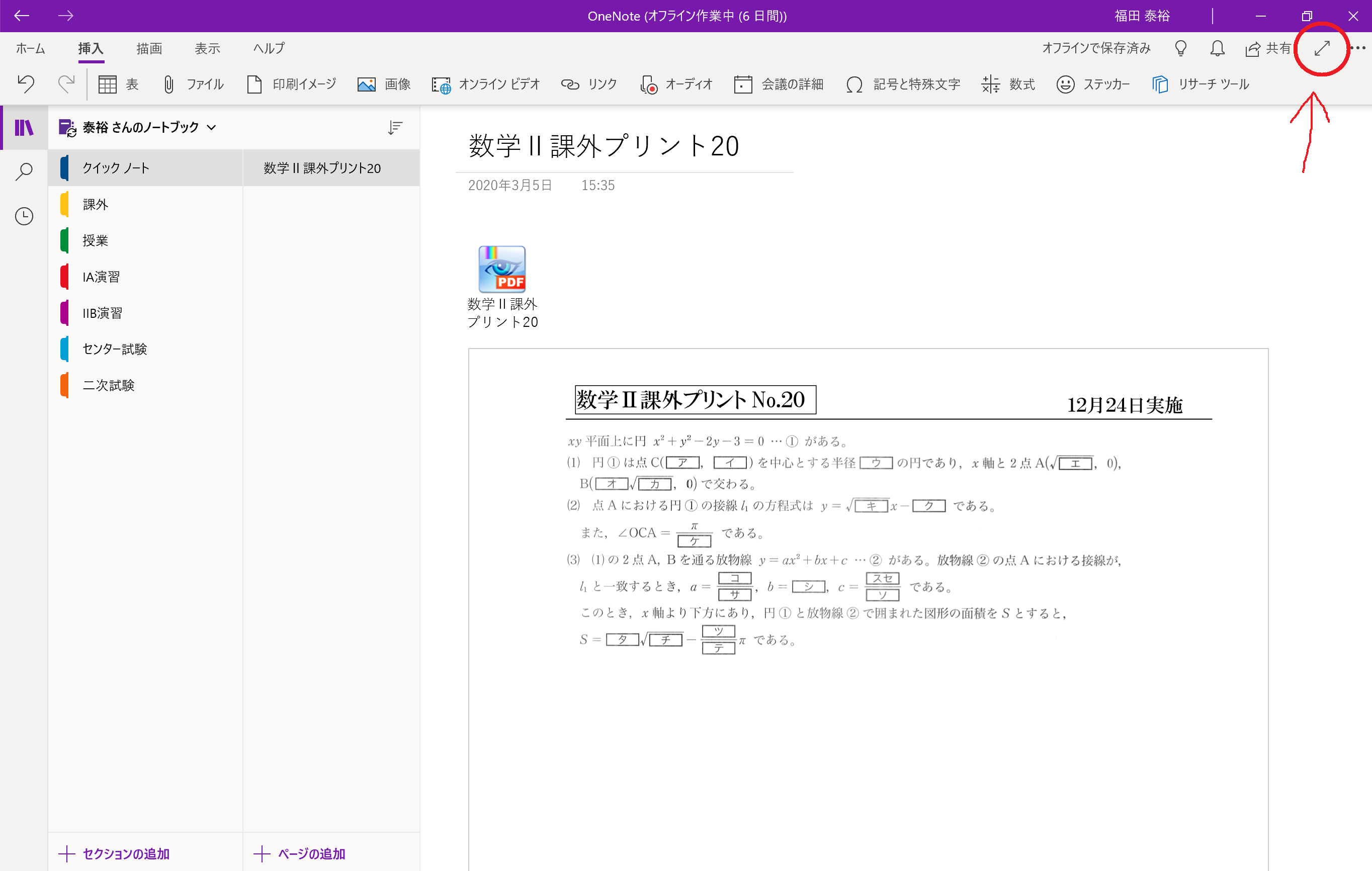
Task: Add a new section (セクションの追加)
Action: click(114, 853)
